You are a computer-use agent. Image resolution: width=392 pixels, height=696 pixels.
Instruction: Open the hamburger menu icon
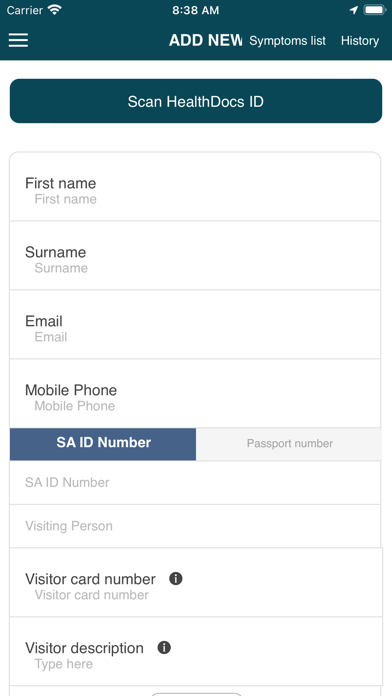(x=18, y=40)
